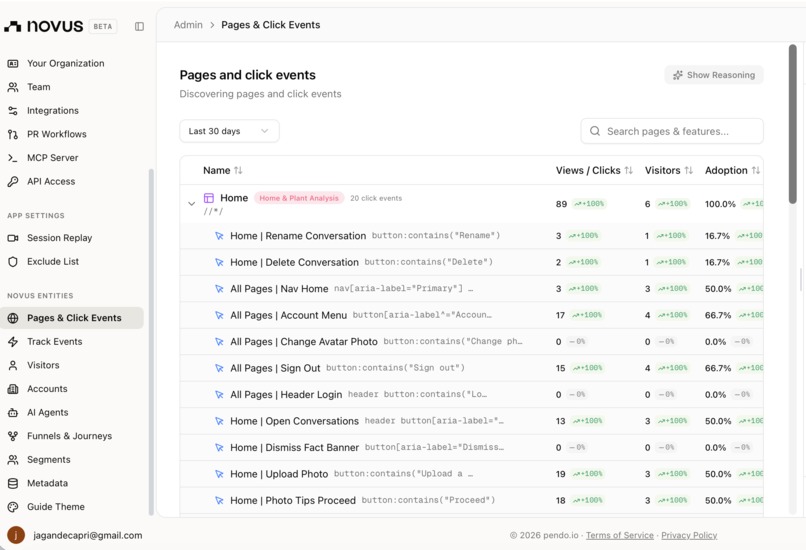This screenshot has width=806, height=550.
Task: Click the Track Events lightning icon
Action: 13,342
